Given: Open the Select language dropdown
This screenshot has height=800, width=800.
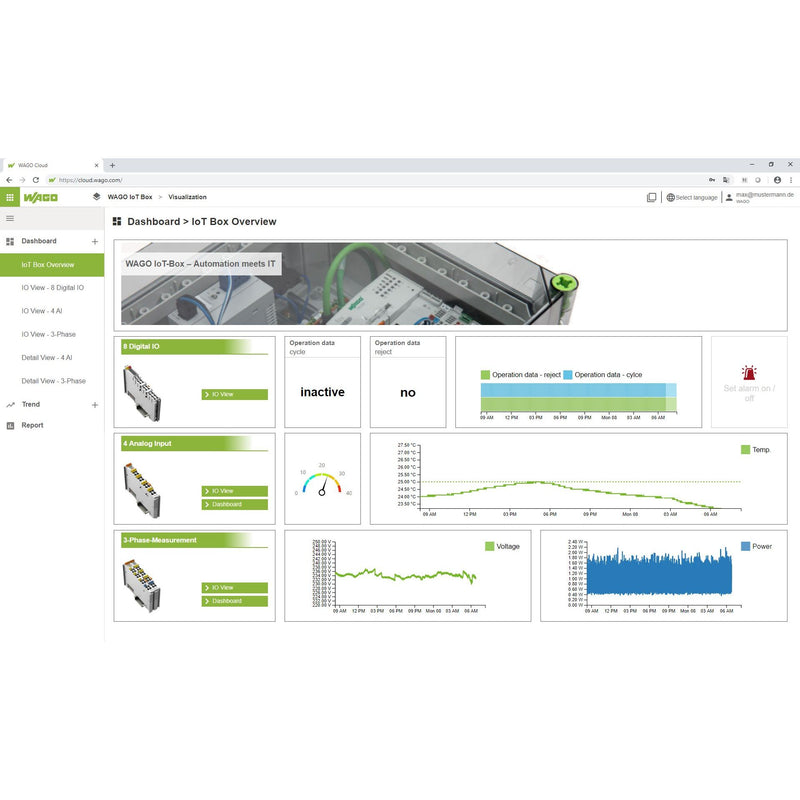Looking at the screenshot, I should 692,197.
